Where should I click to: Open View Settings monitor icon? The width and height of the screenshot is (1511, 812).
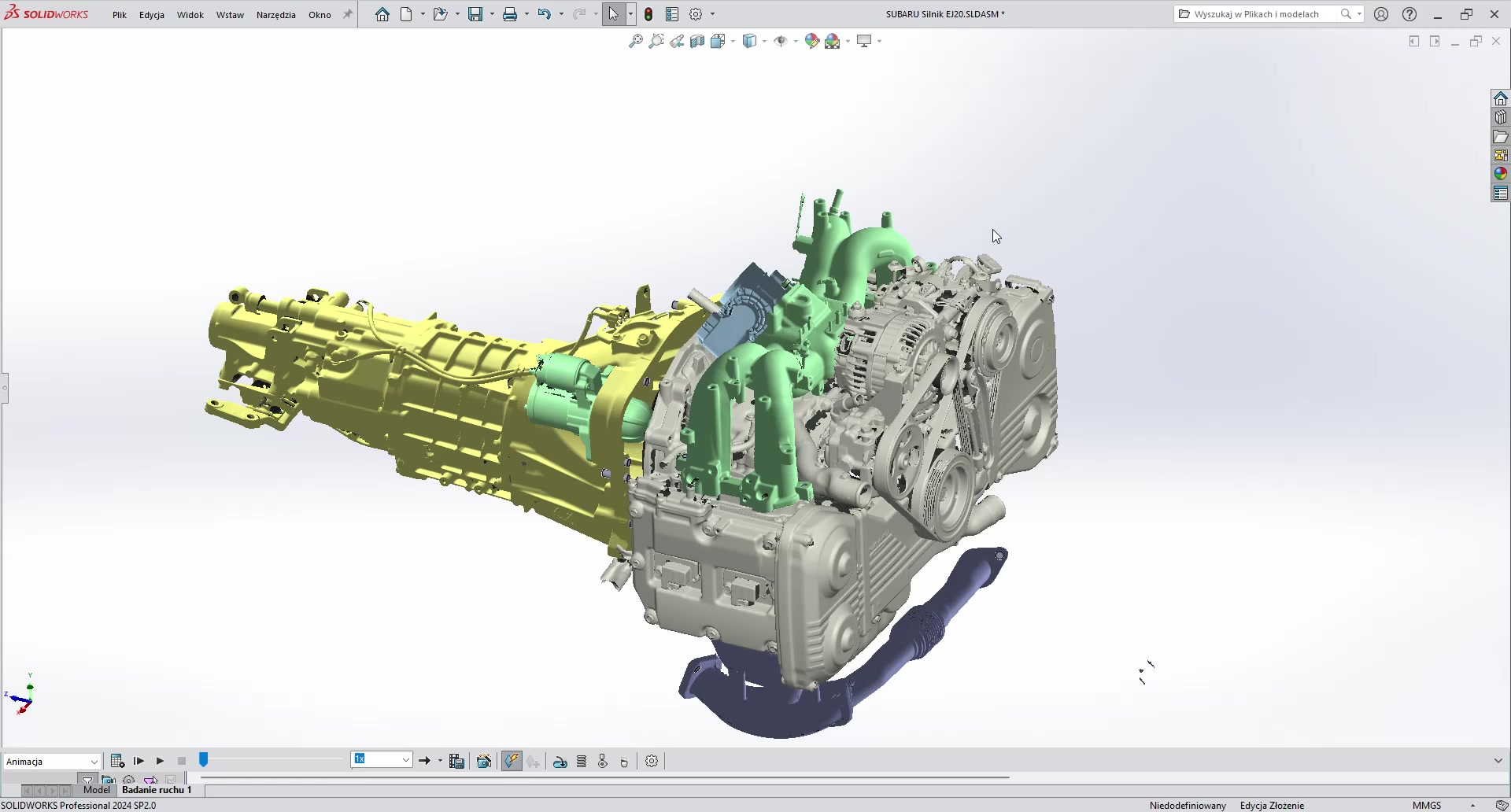click(x=864, y=41)
